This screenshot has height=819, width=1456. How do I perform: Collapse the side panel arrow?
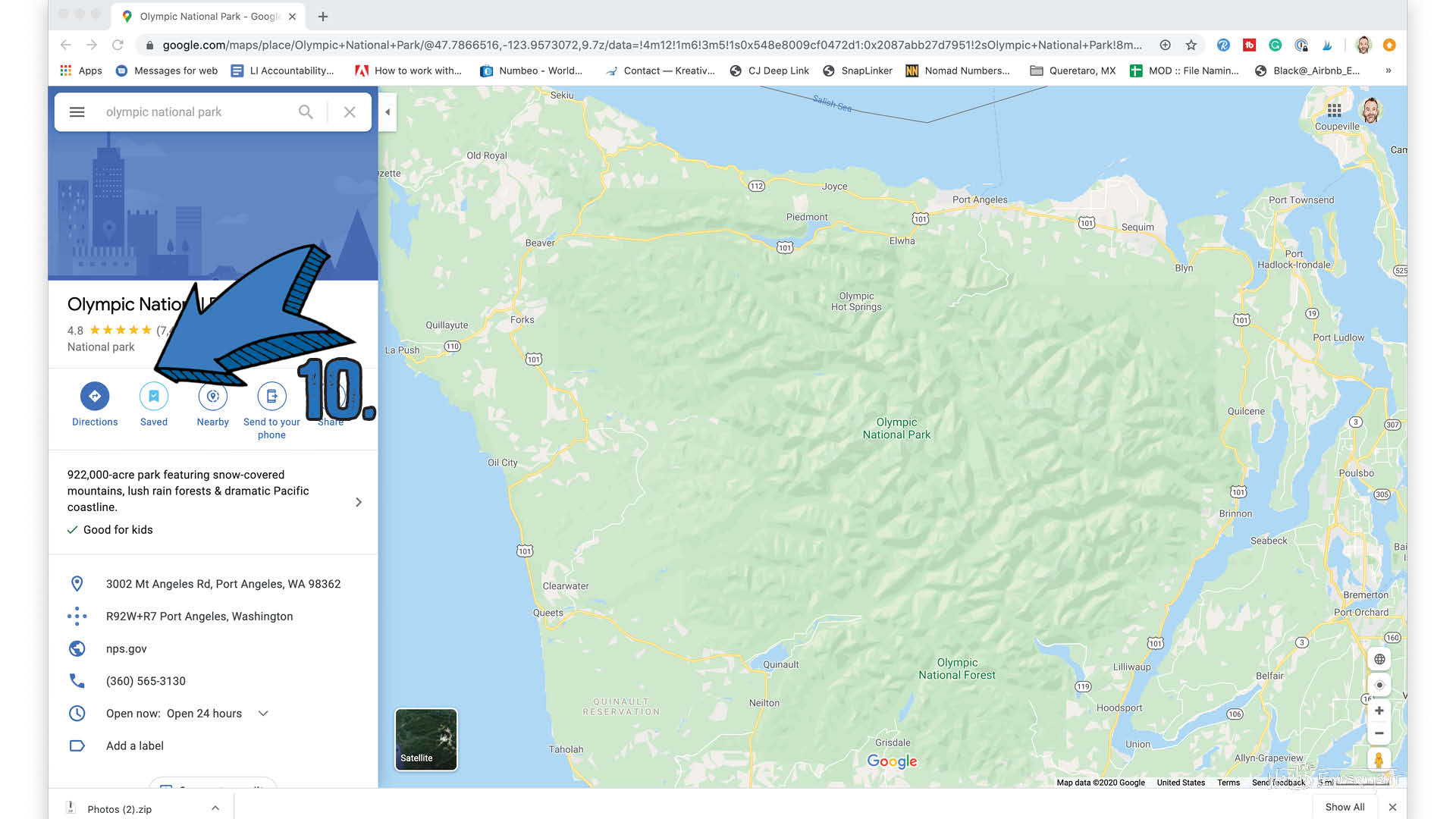pos(388,112)
